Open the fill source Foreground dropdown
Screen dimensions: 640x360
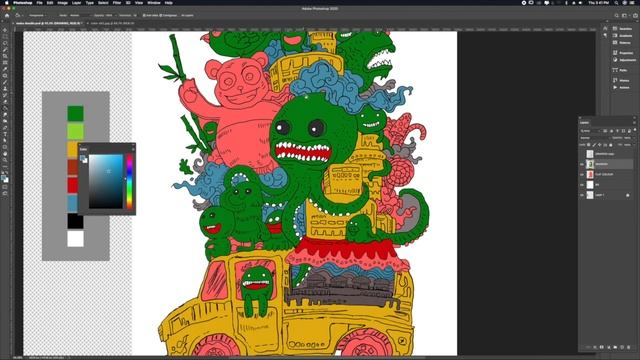pyautogui.click(x=37, y=16)
